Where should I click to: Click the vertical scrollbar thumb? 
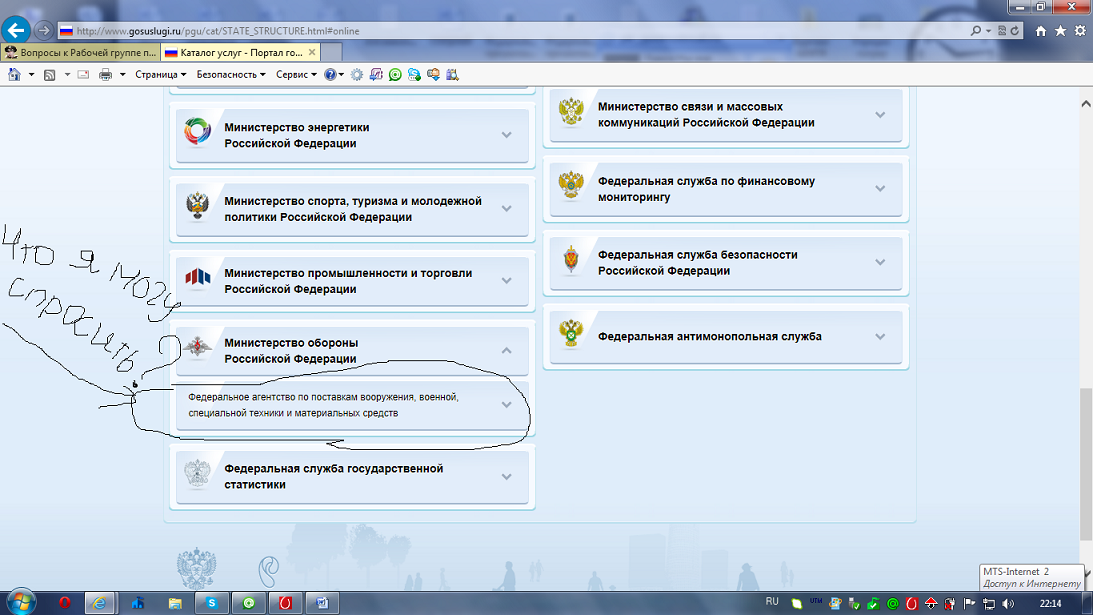tap(1086, 463)
